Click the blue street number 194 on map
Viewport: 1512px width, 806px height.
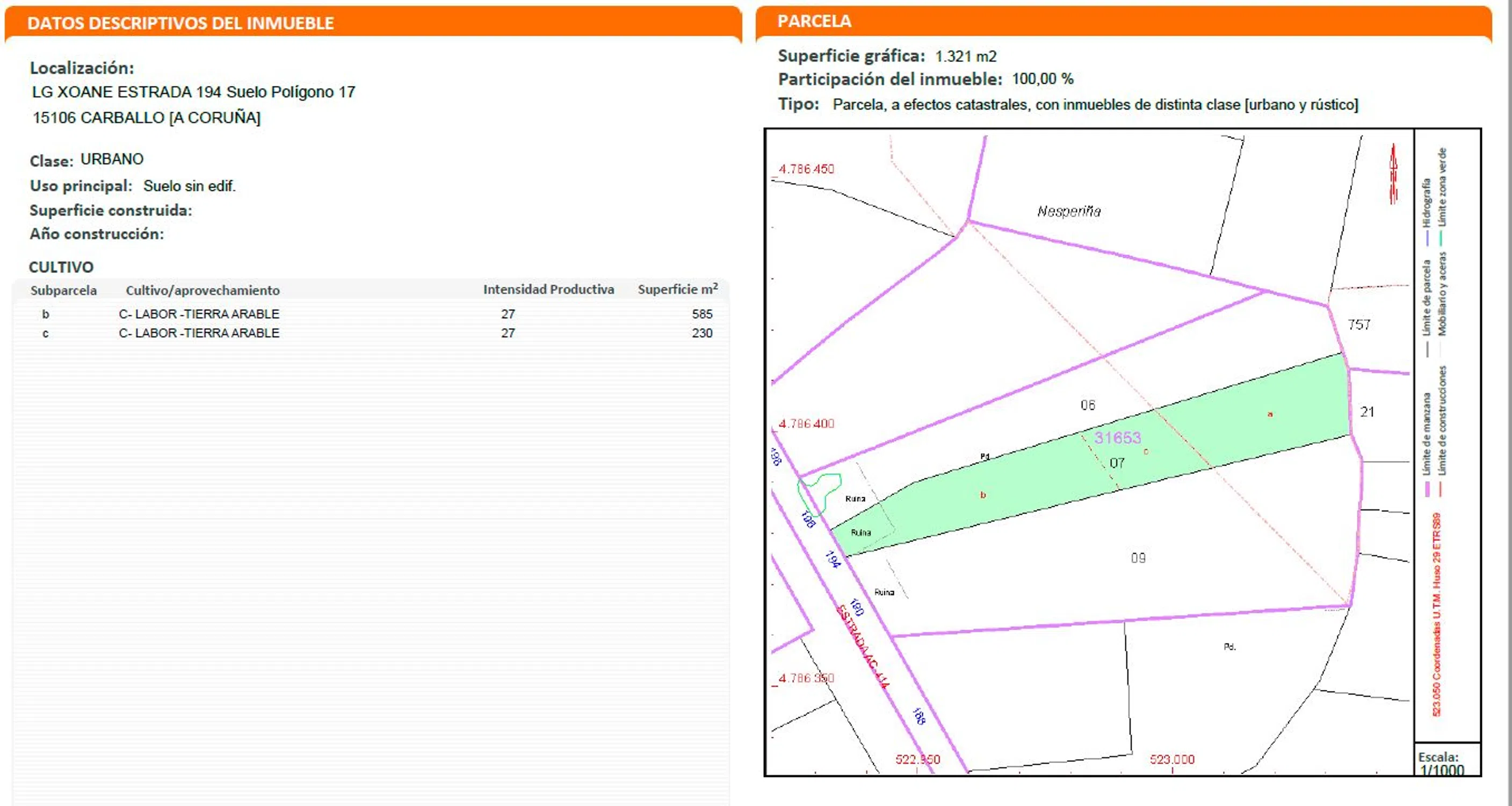coord(833,558)
